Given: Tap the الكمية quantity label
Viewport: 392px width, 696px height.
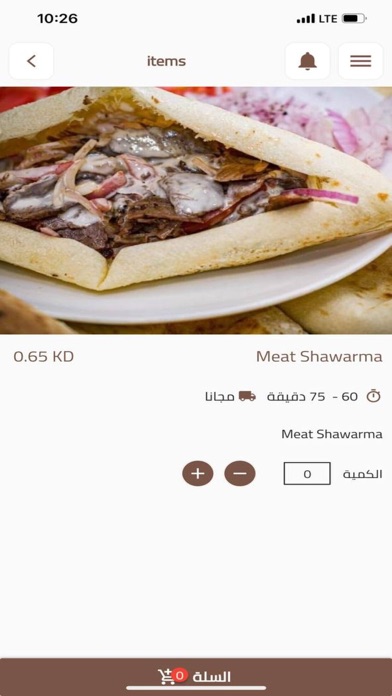Looking at the screenshot, I should point(363,474).
